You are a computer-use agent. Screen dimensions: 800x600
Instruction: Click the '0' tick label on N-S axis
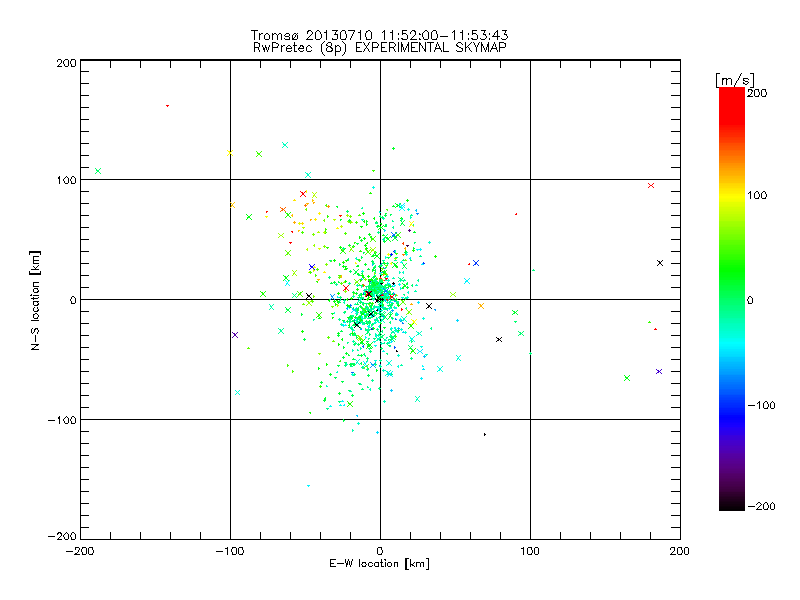coord(73,300)
